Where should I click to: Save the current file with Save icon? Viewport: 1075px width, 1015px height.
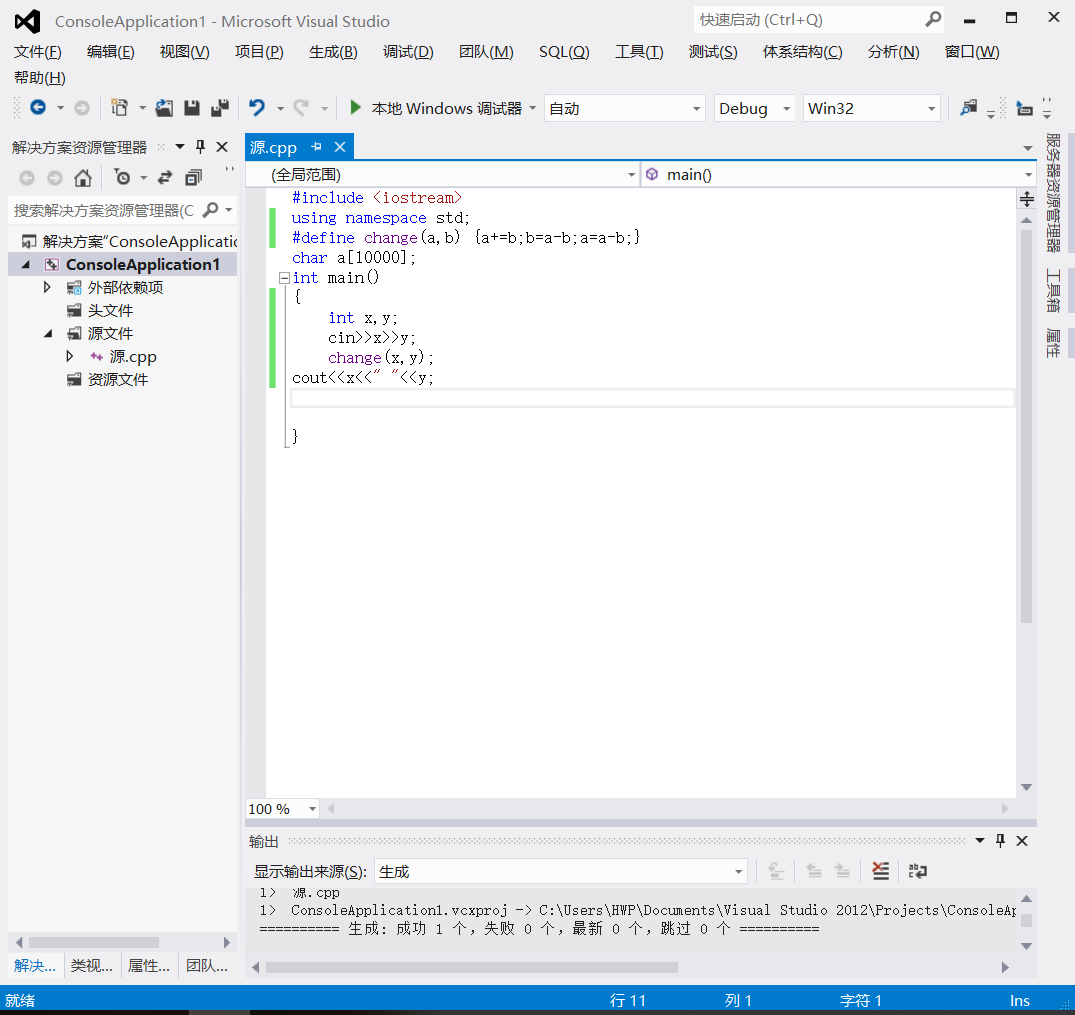click(192, 108)
